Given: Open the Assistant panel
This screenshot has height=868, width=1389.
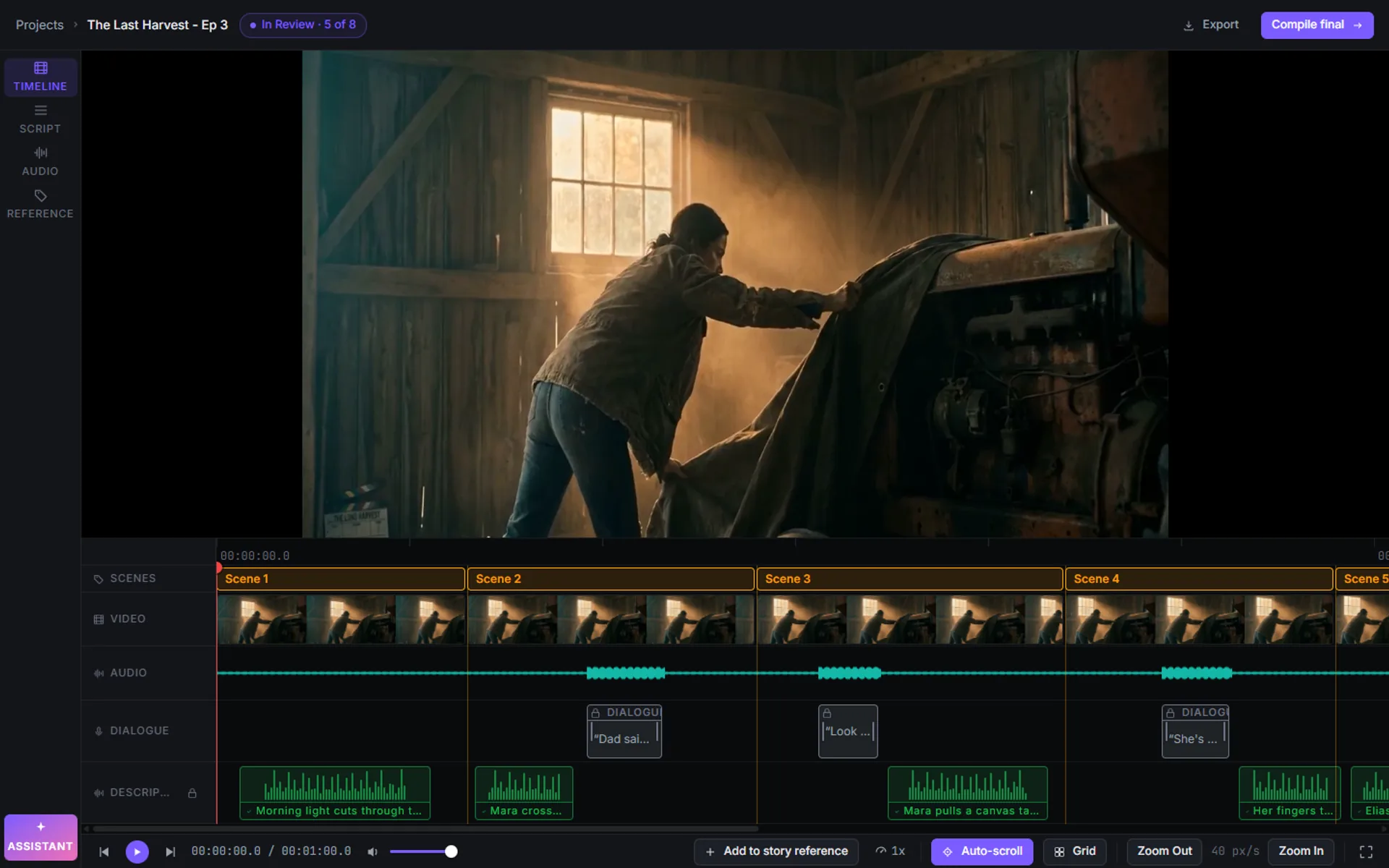Looking at the screenshot, I should [41, 837].
